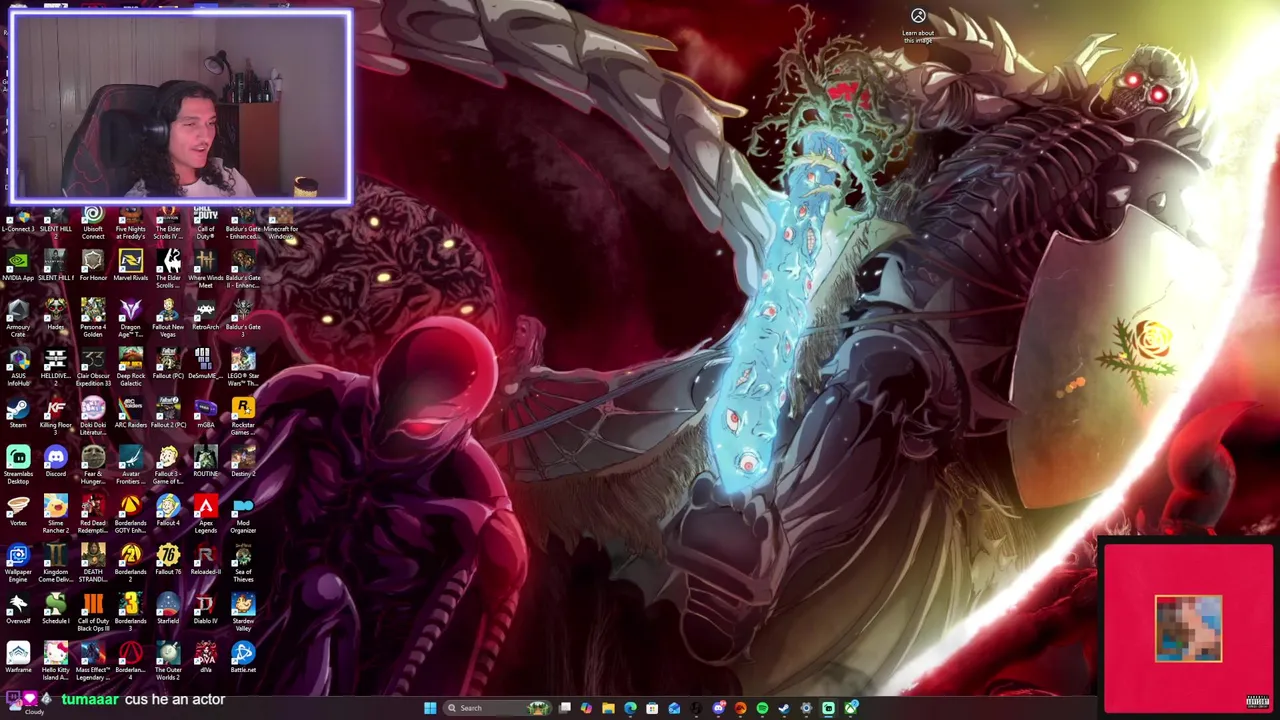Open the NVIDIA App shortcut
This screenshot has height=720, width=1280.
[18, 266]
